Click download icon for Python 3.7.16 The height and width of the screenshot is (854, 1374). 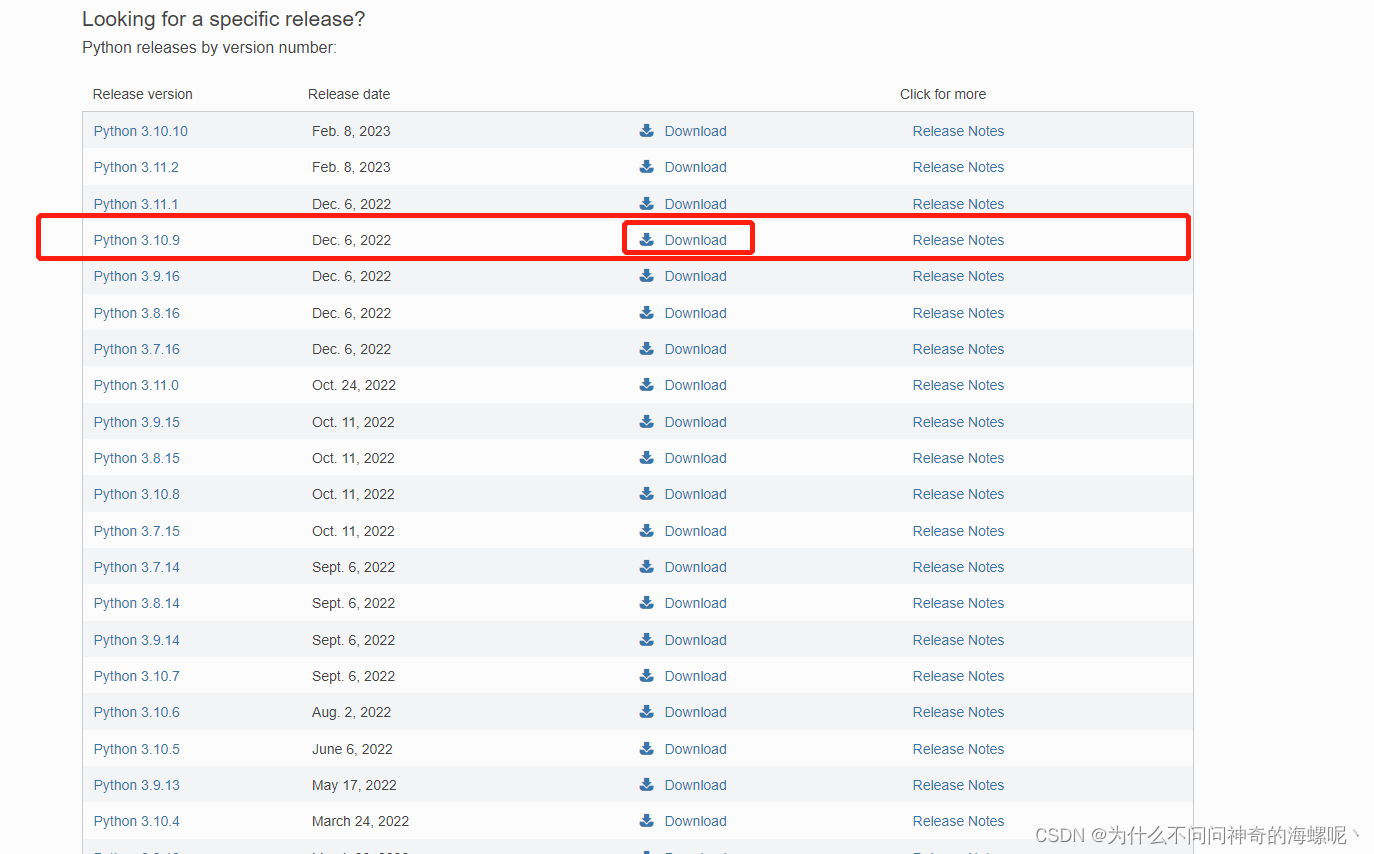[x=647, y=348]
